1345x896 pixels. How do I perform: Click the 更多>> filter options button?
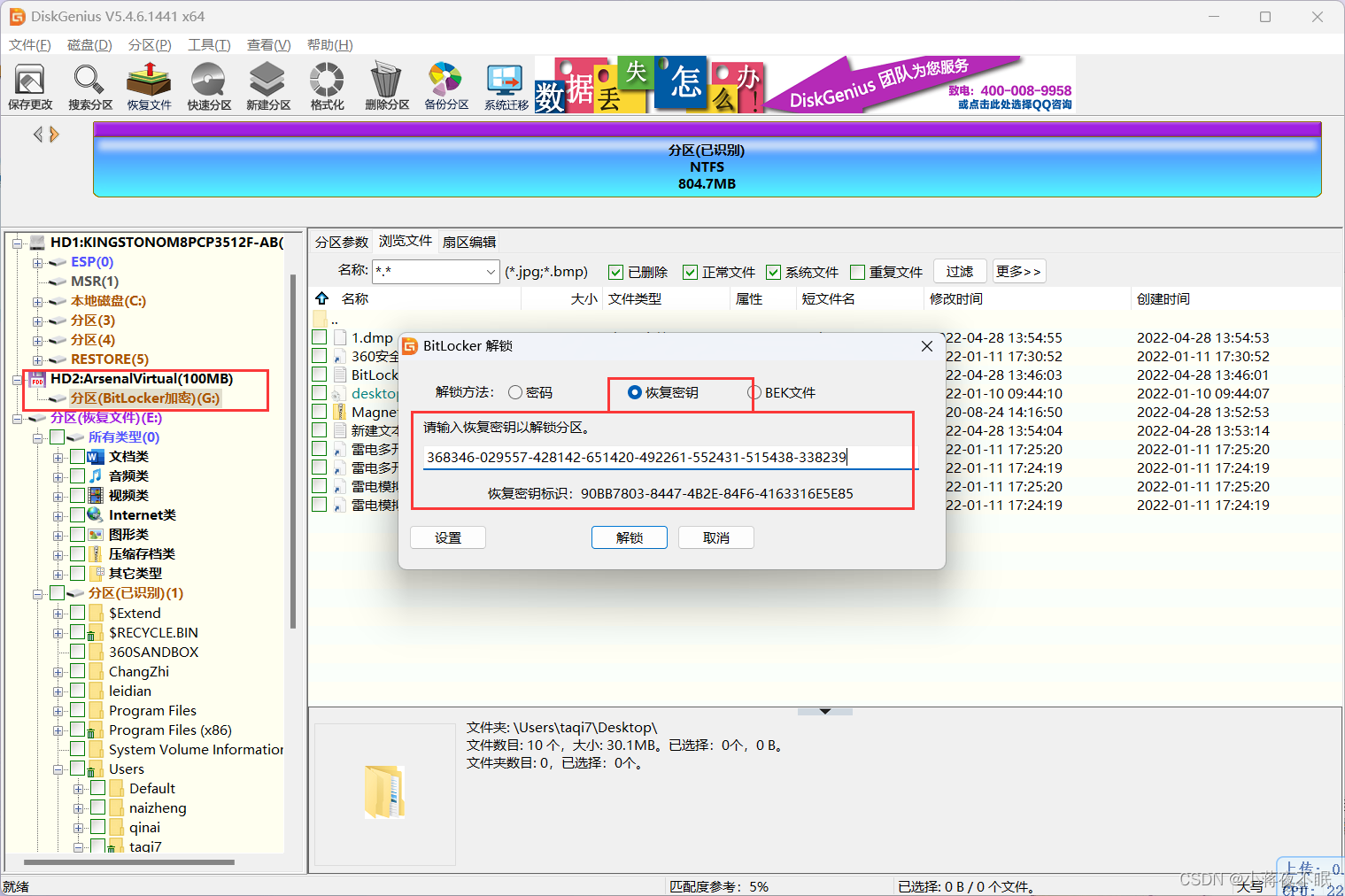point(1018,271)
